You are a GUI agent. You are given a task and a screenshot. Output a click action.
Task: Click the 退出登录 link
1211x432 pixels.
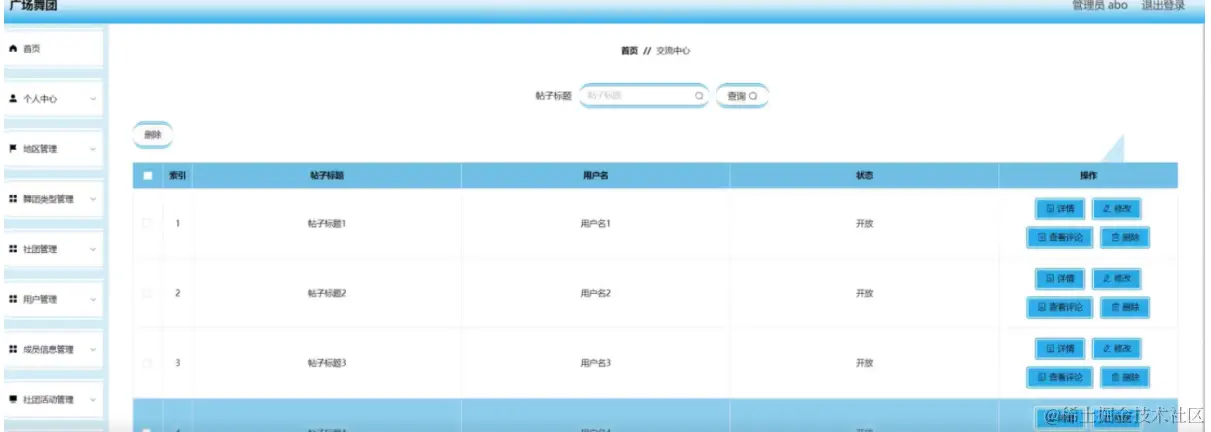click(1163, 5)
